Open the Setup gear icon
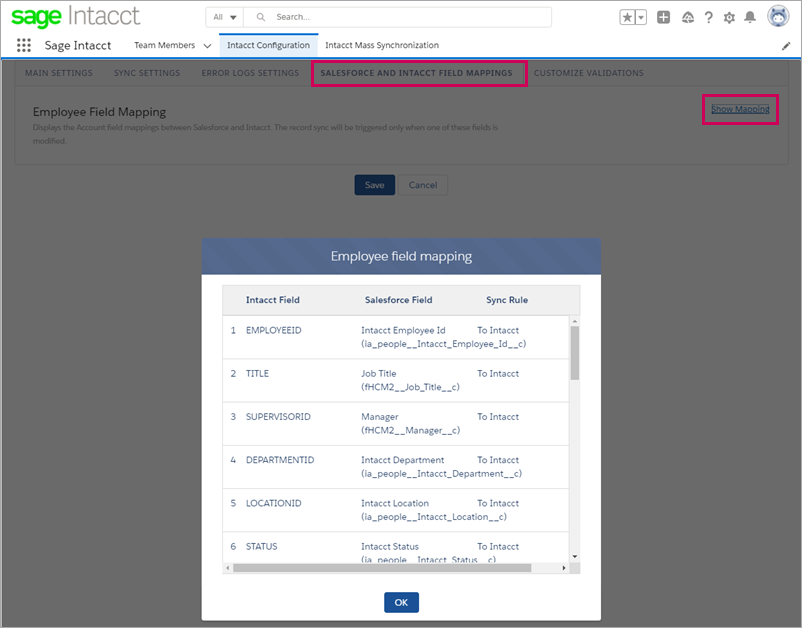 click(x=729, y=17)
